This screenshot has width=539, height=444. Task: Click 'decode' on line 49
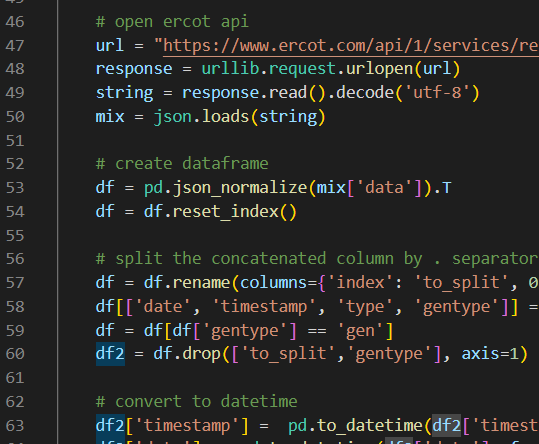pyautogui.click(x=365, y=92)
